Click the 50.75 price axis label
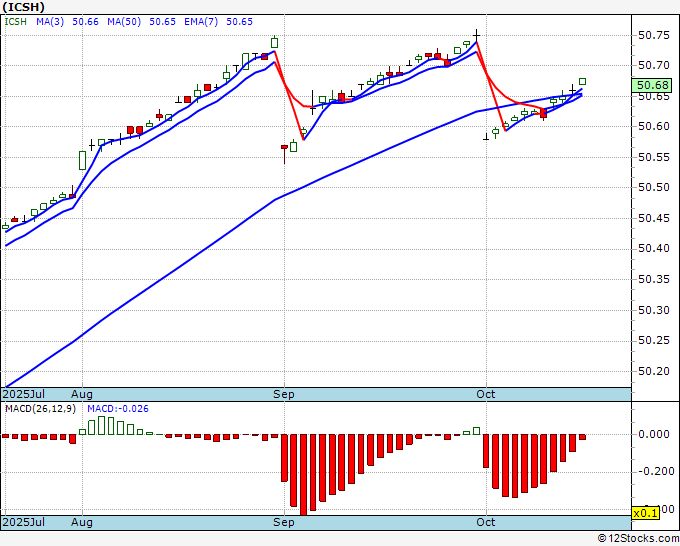Screen dimensions: 680x546 654,35
